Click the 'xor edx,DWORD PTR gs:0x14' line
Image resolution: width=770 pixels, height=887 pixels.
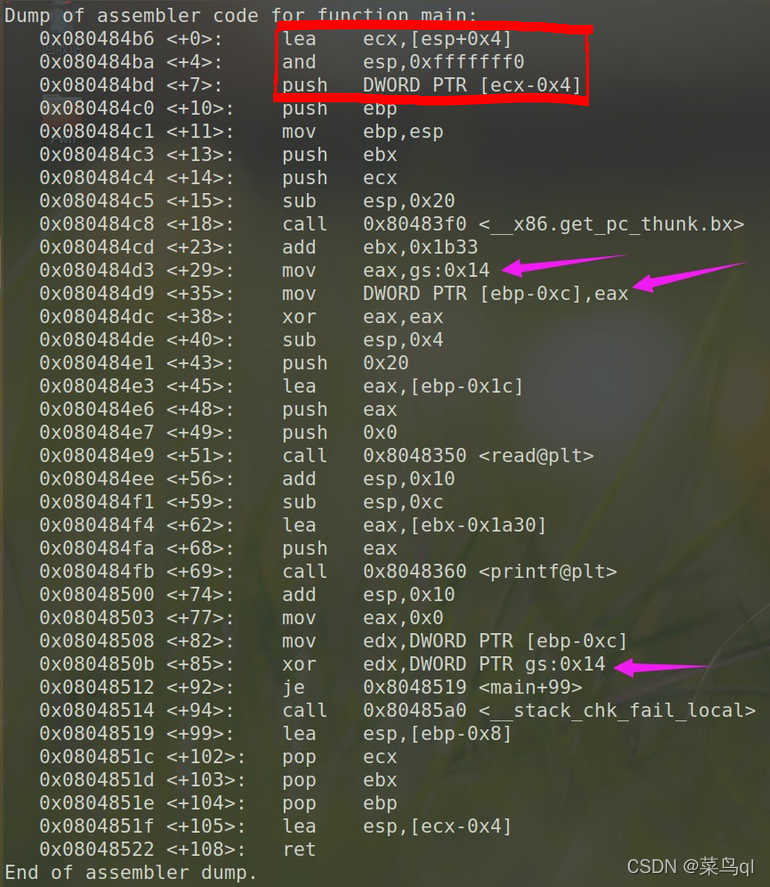[444, 664]
